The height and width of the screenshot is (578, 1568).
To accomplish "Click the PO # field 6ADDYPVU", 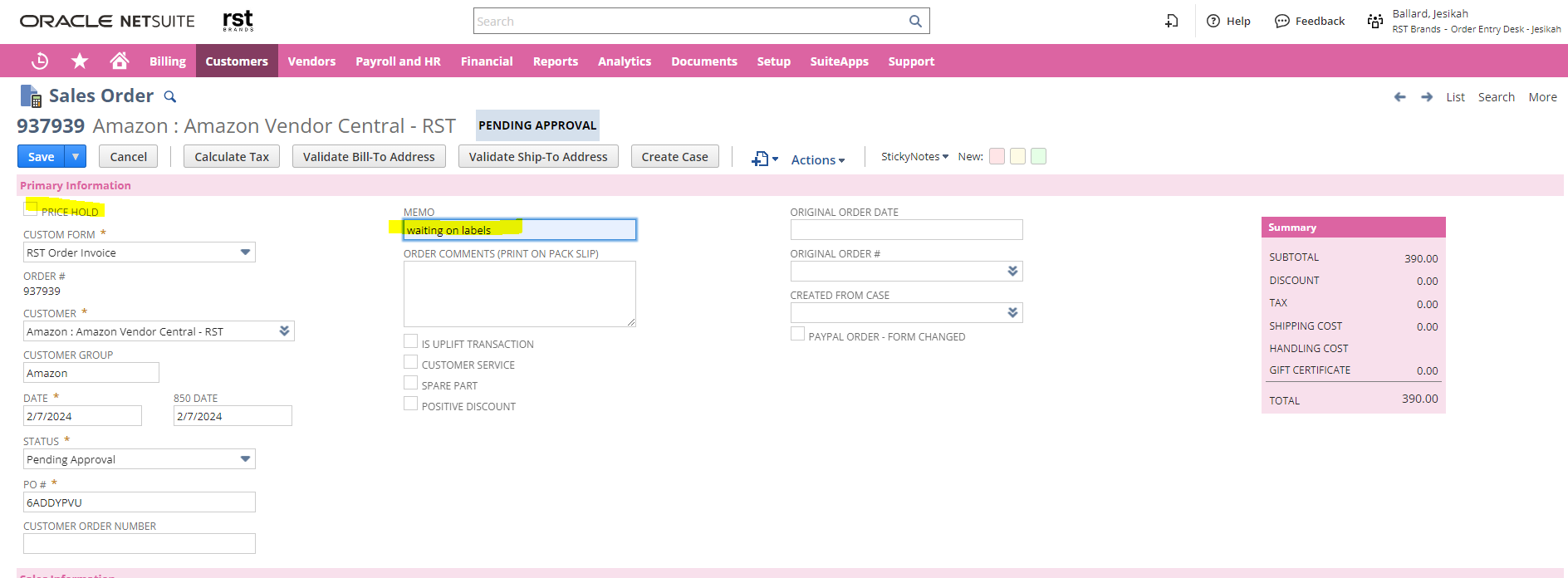I will tap(140, 502).
